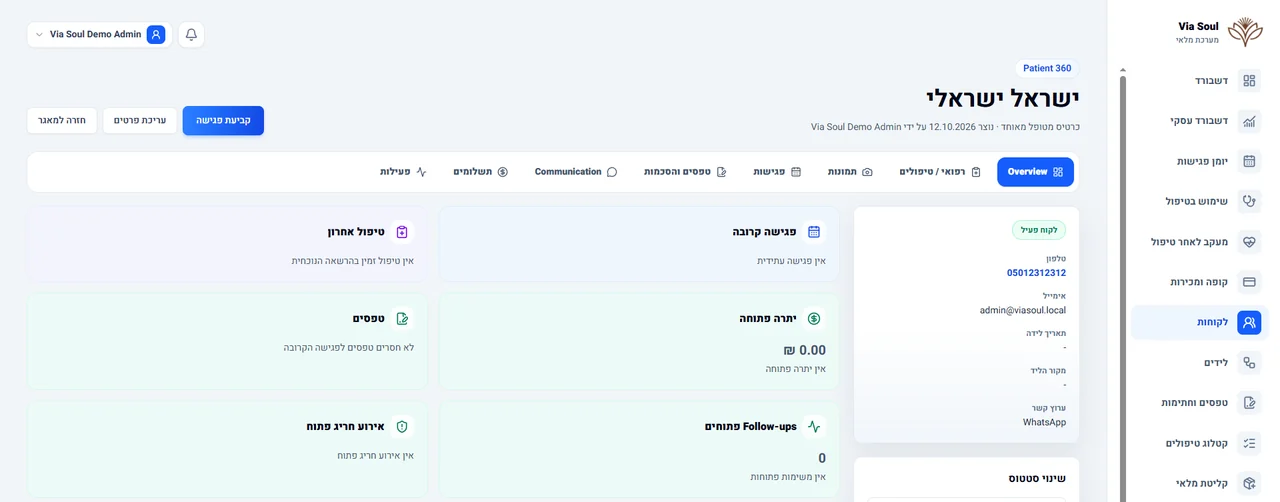
Task: Click the clipboard icon on טיפול אחרון card
Action: [402, 232]
